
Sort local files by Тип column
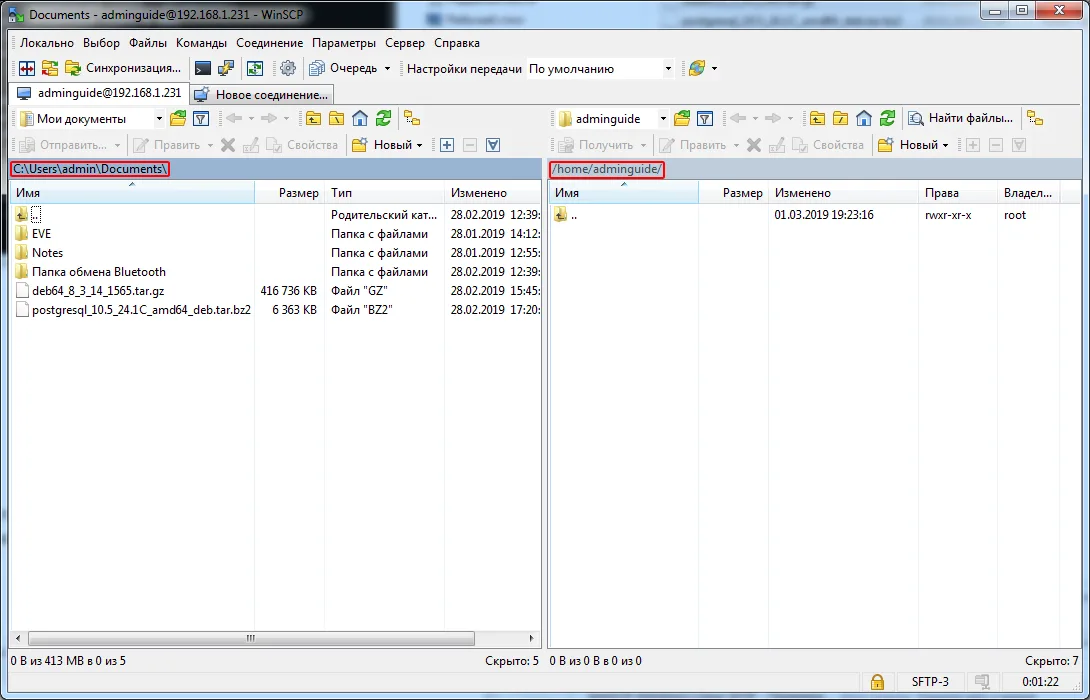384,193
